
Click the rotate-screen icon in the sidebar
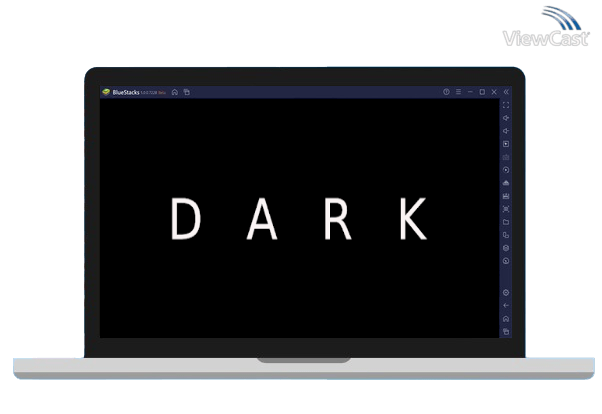506,235
